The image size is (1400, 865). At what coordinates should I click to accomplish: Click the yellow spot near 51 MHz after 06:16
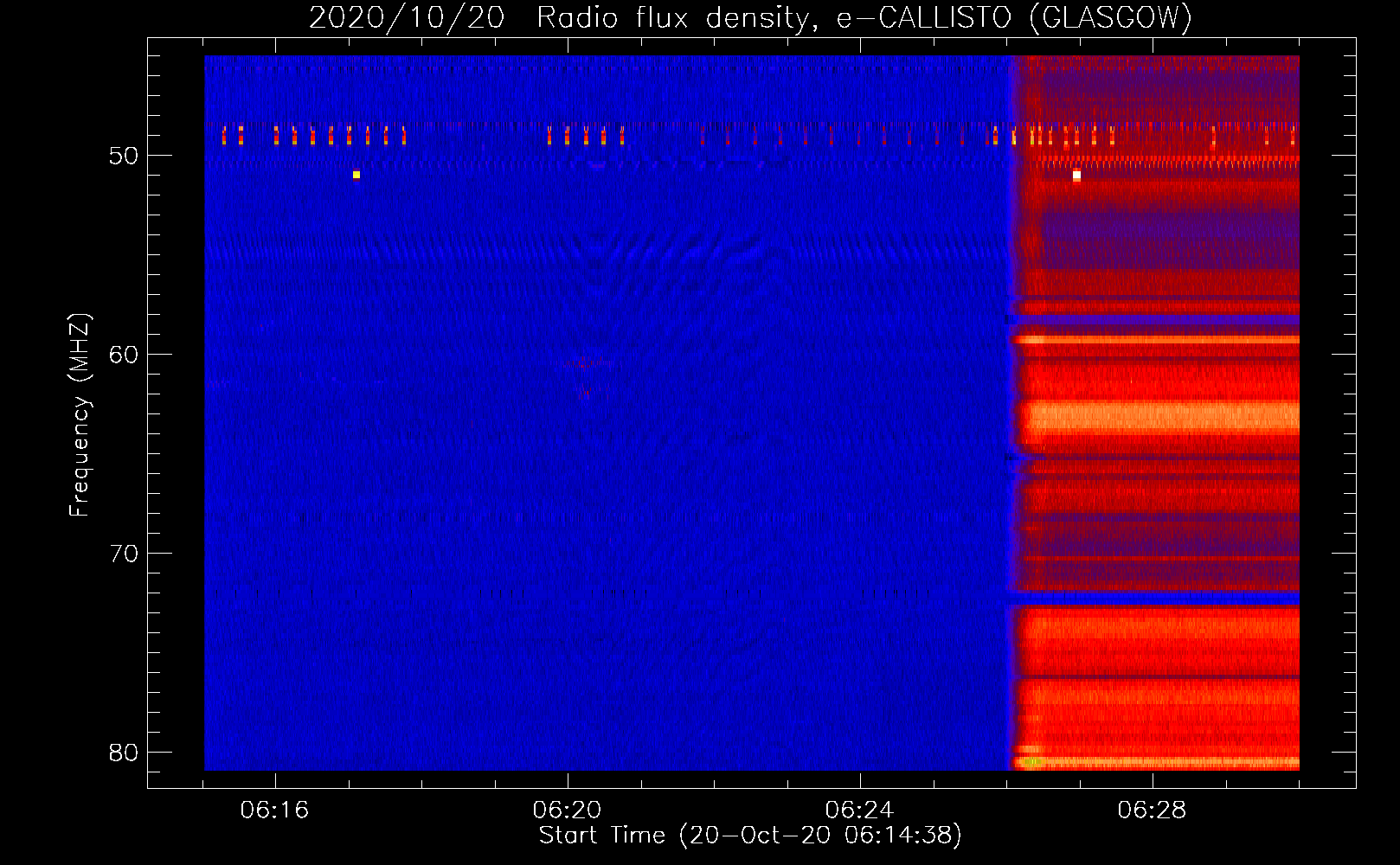pyautogui.click(x=356, y=175)
